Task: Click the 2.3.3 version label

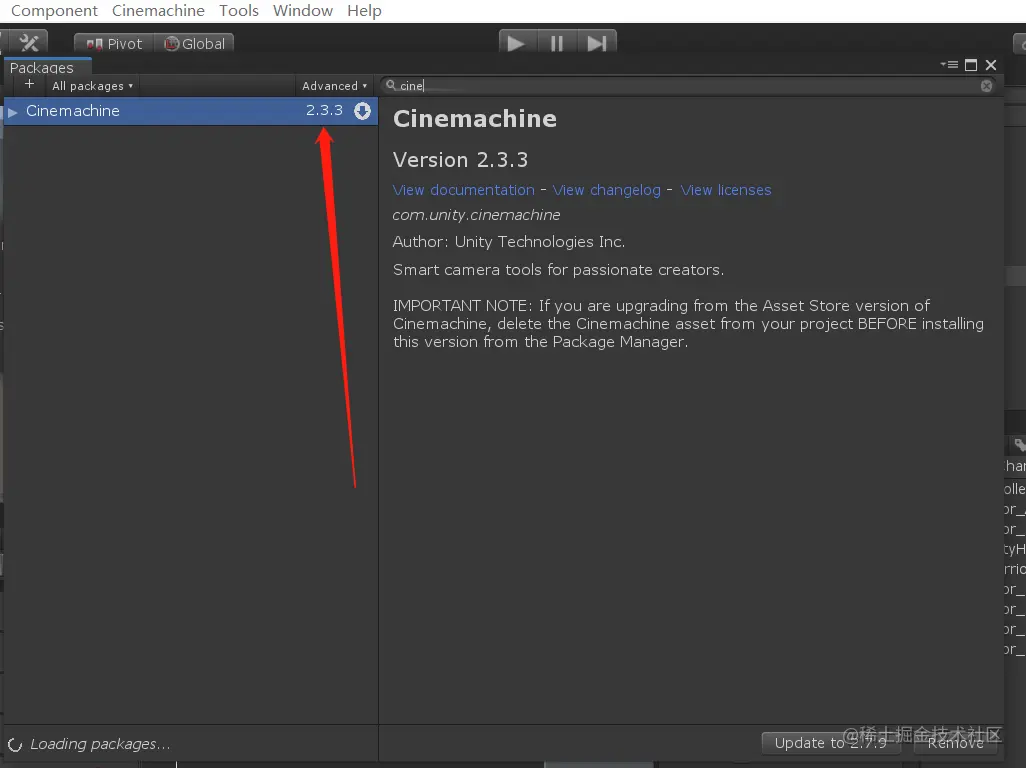Action: click(x=325, y=110)
